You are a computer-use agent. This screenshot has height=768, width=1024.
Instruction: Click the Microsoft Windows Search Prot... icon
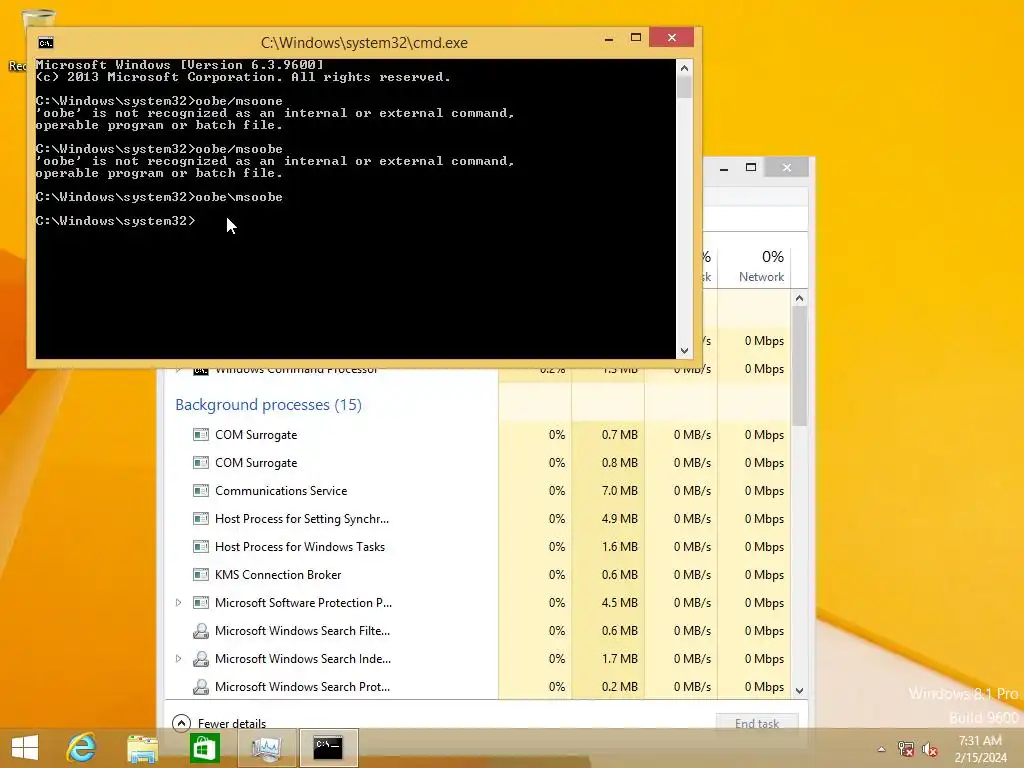point(200,687)
